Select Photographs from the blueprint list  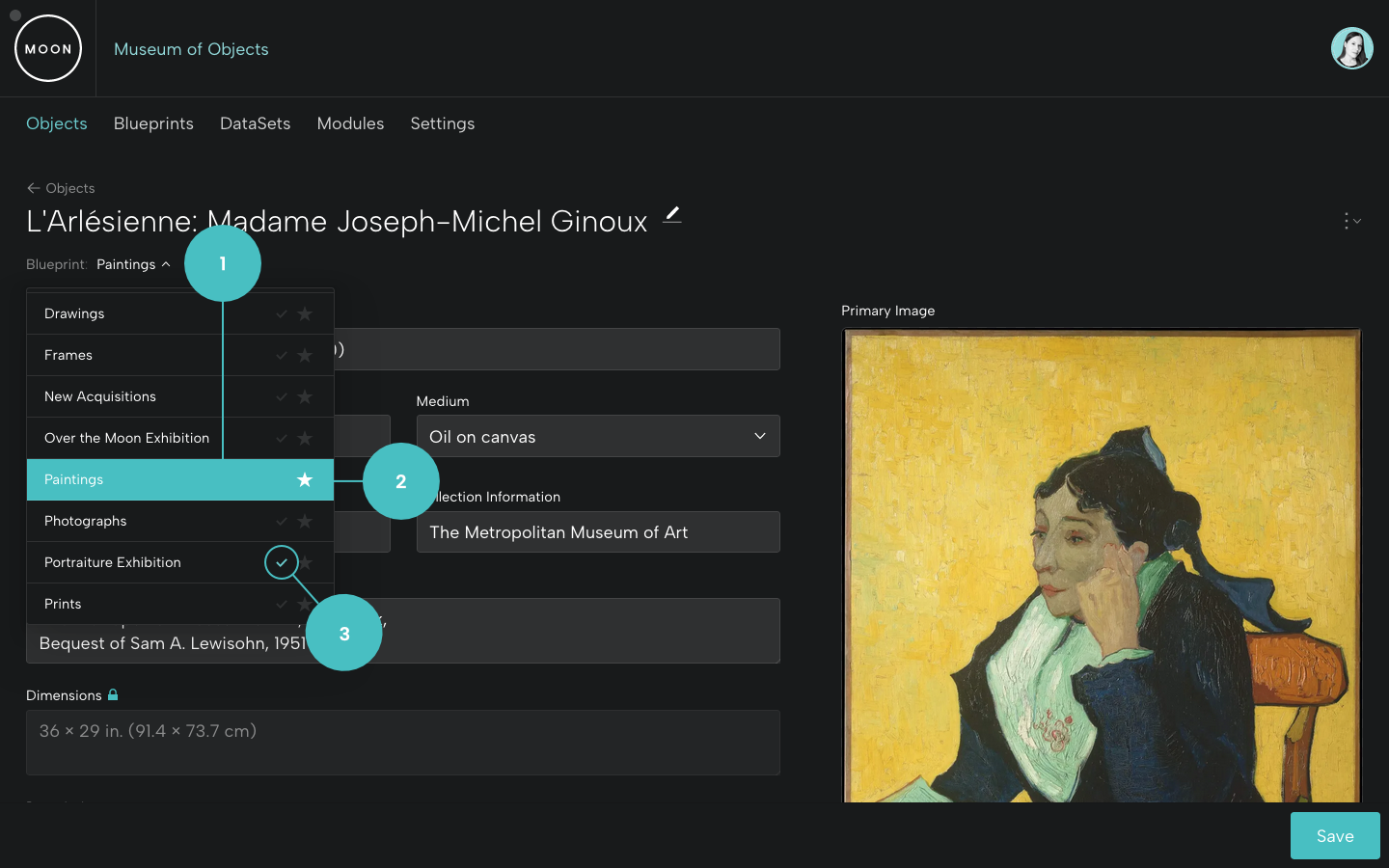pyautogui.click(x=180, y=521)
